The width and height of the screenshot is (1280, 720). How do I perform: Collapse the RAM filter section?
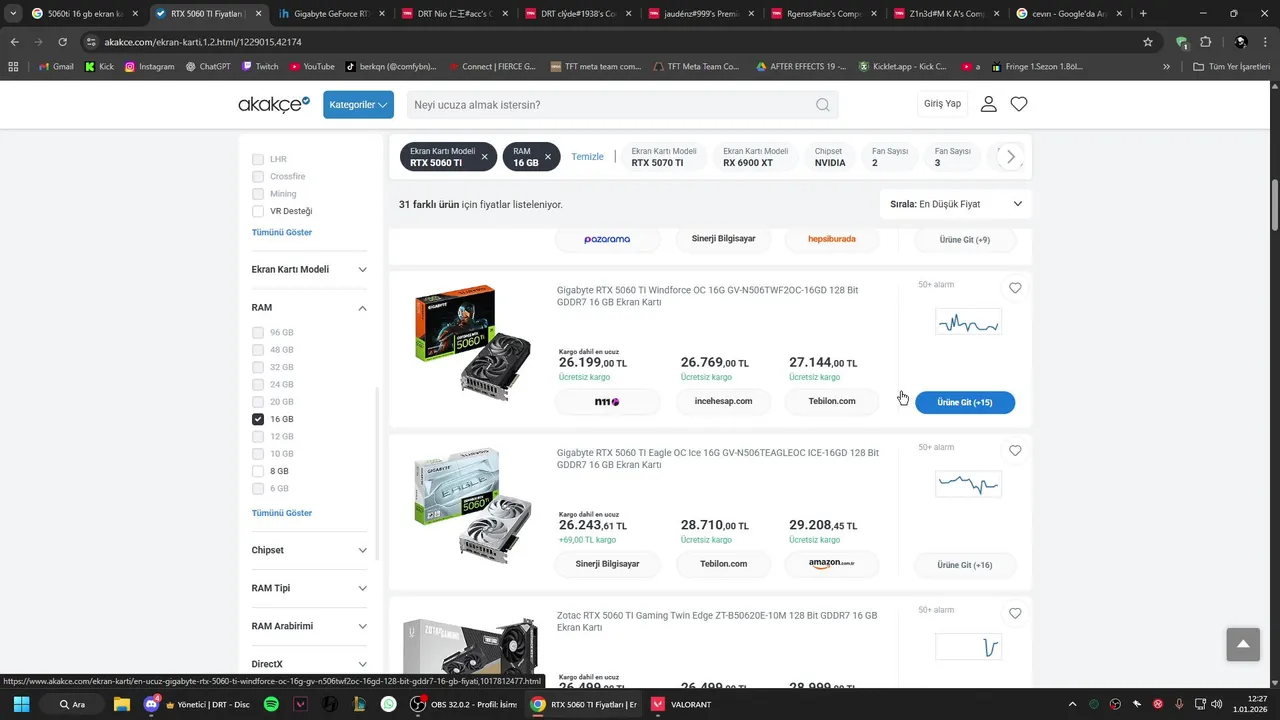[309, 308]
